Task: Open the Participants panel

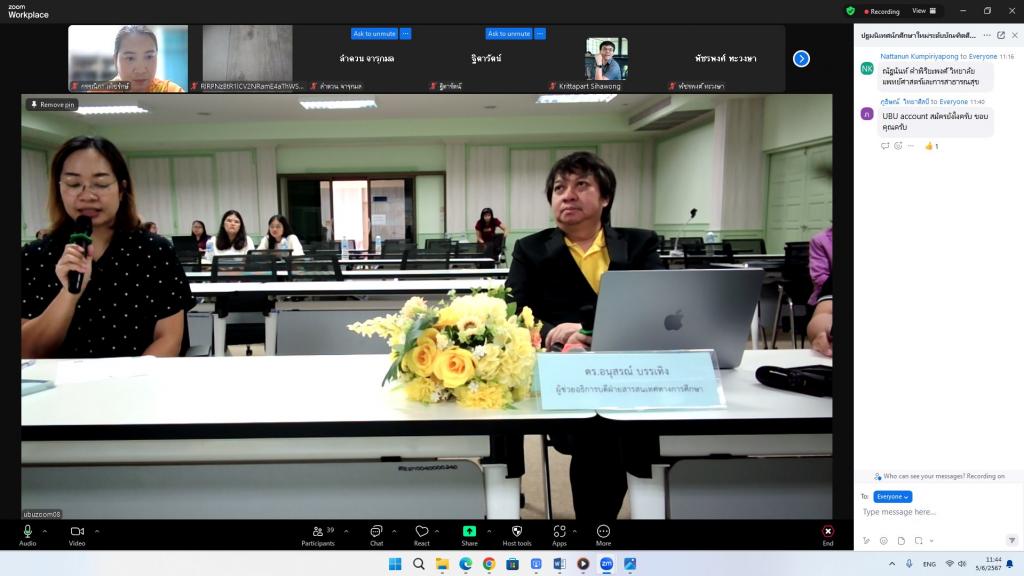Action: [x=318, y=535]
